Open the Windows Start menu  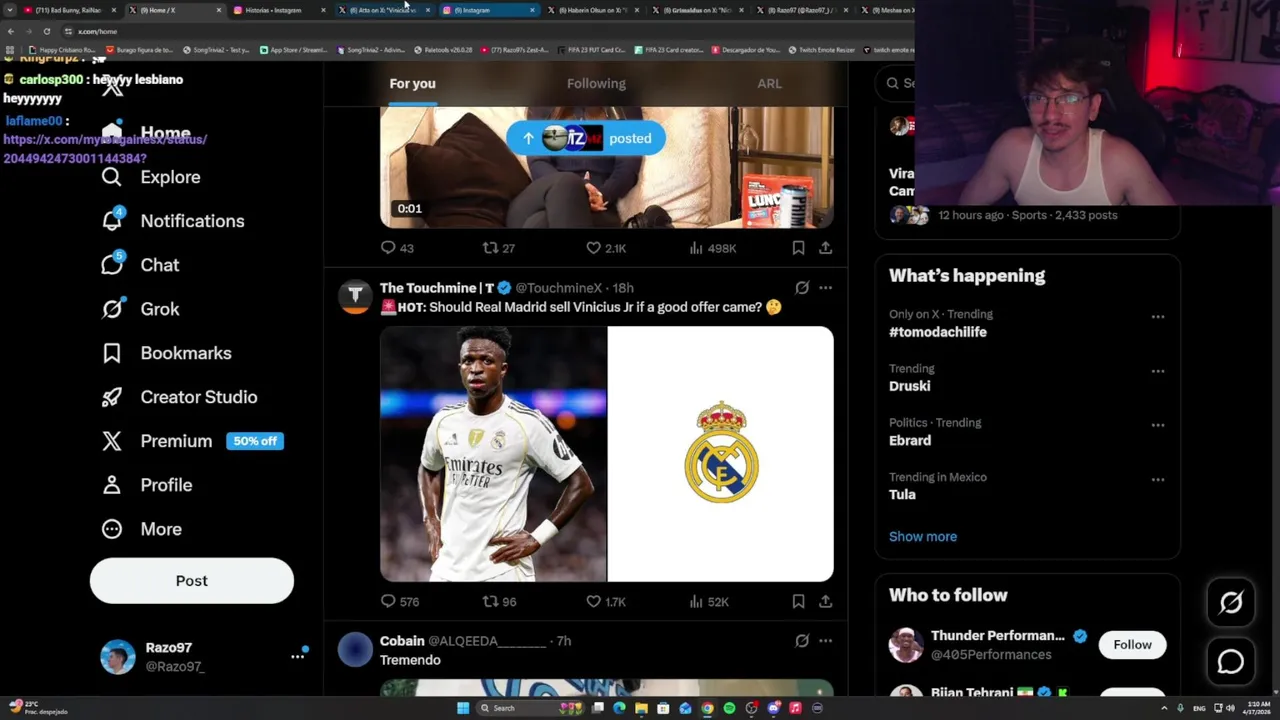(463, 708)
